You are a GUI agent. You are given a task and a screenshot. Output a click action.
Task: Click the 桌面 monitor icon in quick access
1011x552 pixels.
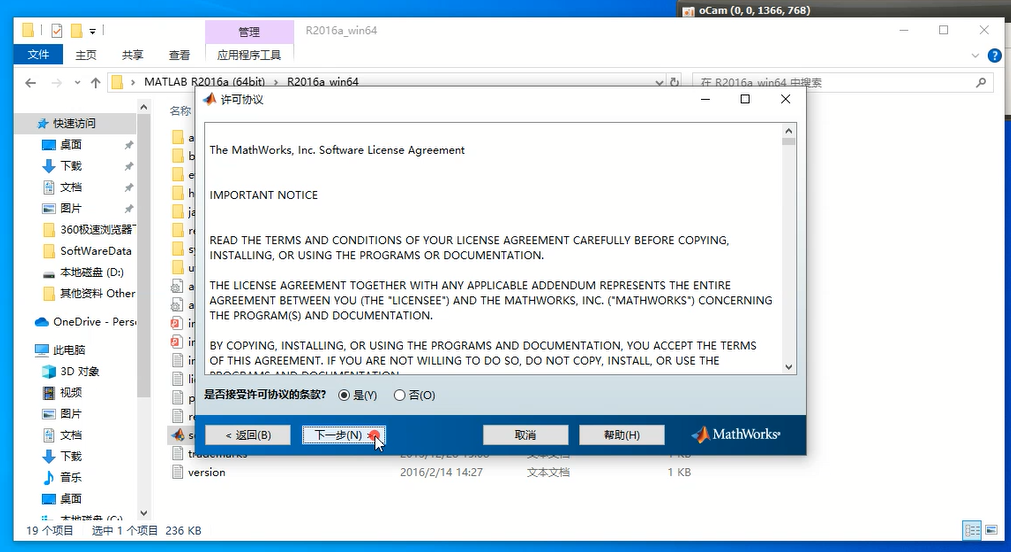(x=49, y=145)
